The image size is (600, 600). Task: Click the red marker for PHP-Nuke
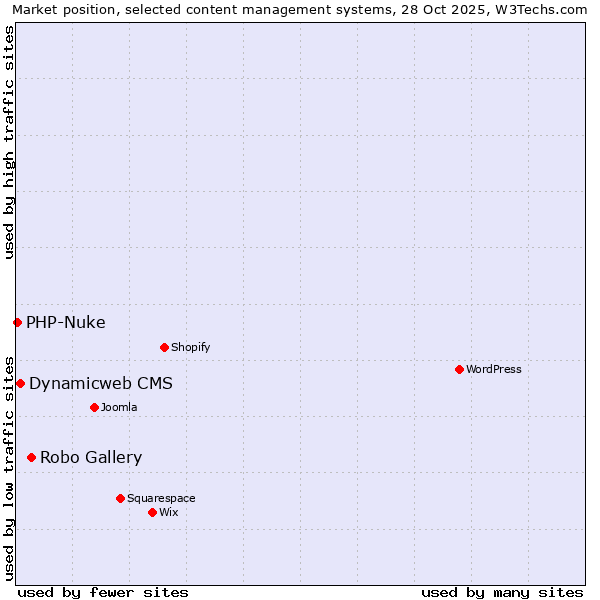pyautogui.click(x=17, y=322)
